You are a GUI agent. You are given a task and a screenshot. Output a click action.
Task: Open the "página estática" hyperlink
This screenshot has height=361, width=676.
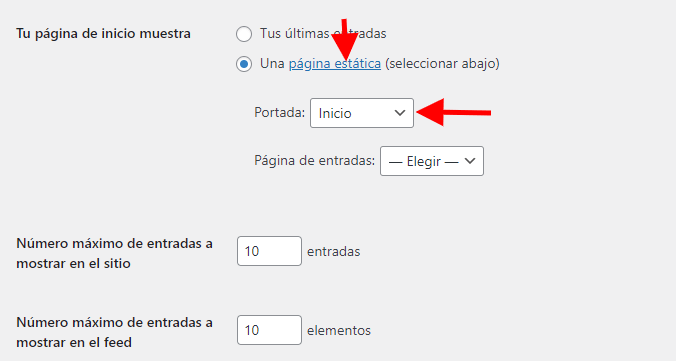point(335,64)
